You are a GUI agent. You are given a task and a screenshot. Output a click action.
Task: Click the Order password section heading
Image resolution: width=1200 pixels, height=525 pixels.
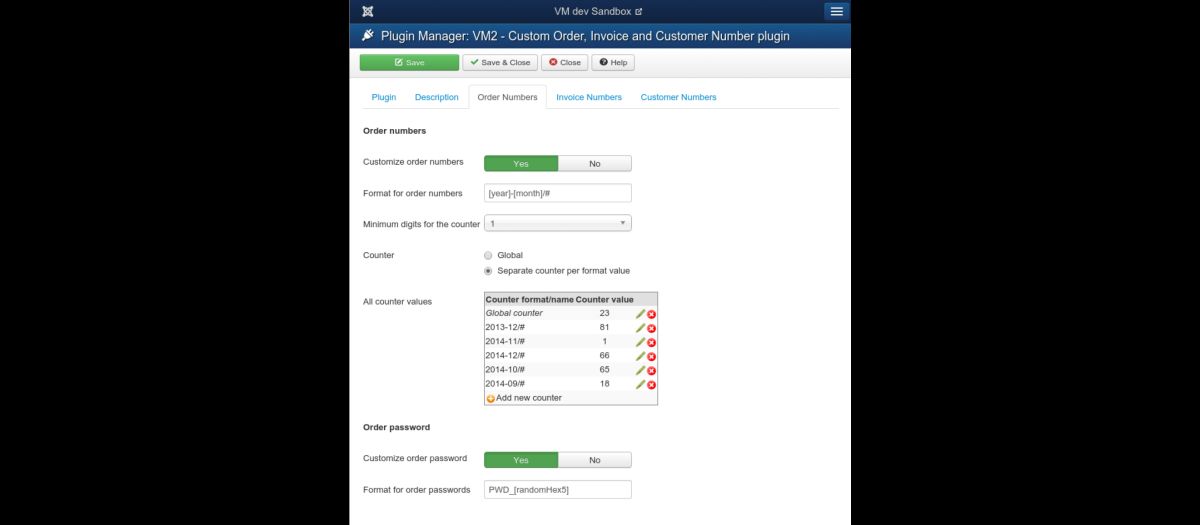click(x=396, y=427)
